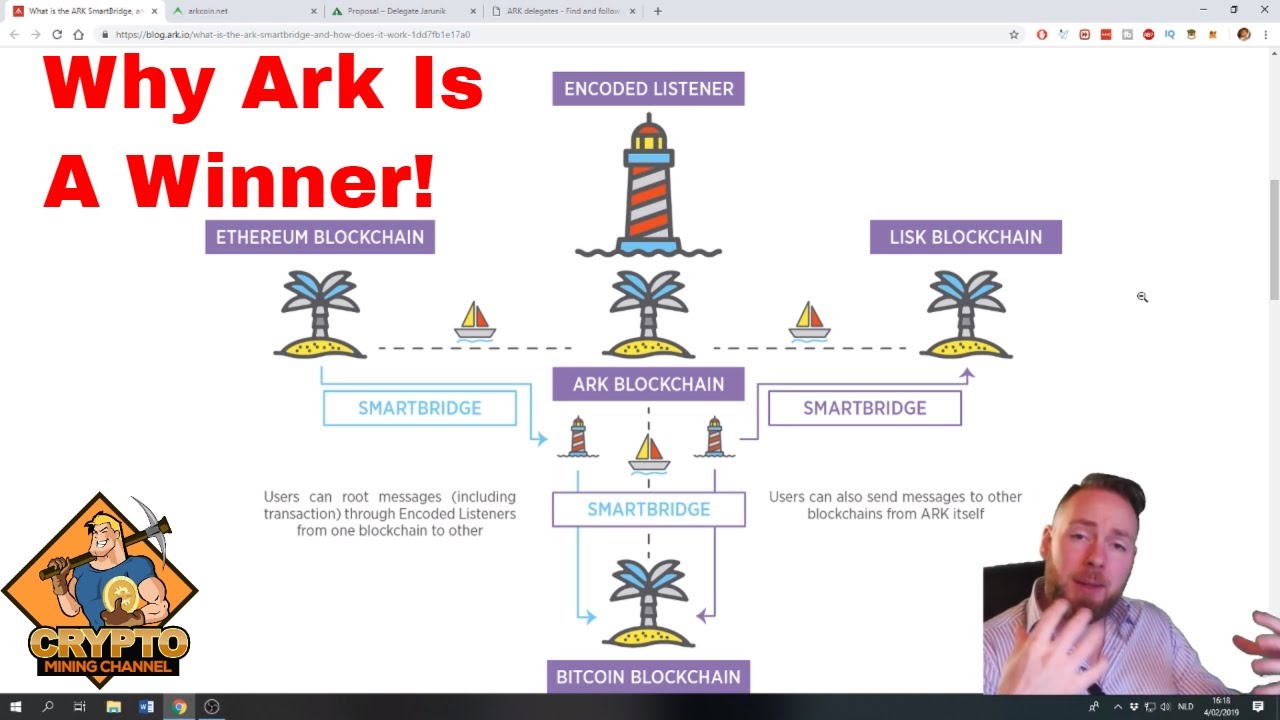The width and height of the screenshot is (1280, 720).
Task: Close the ARK delegates tab
Action: click(633, 11)
